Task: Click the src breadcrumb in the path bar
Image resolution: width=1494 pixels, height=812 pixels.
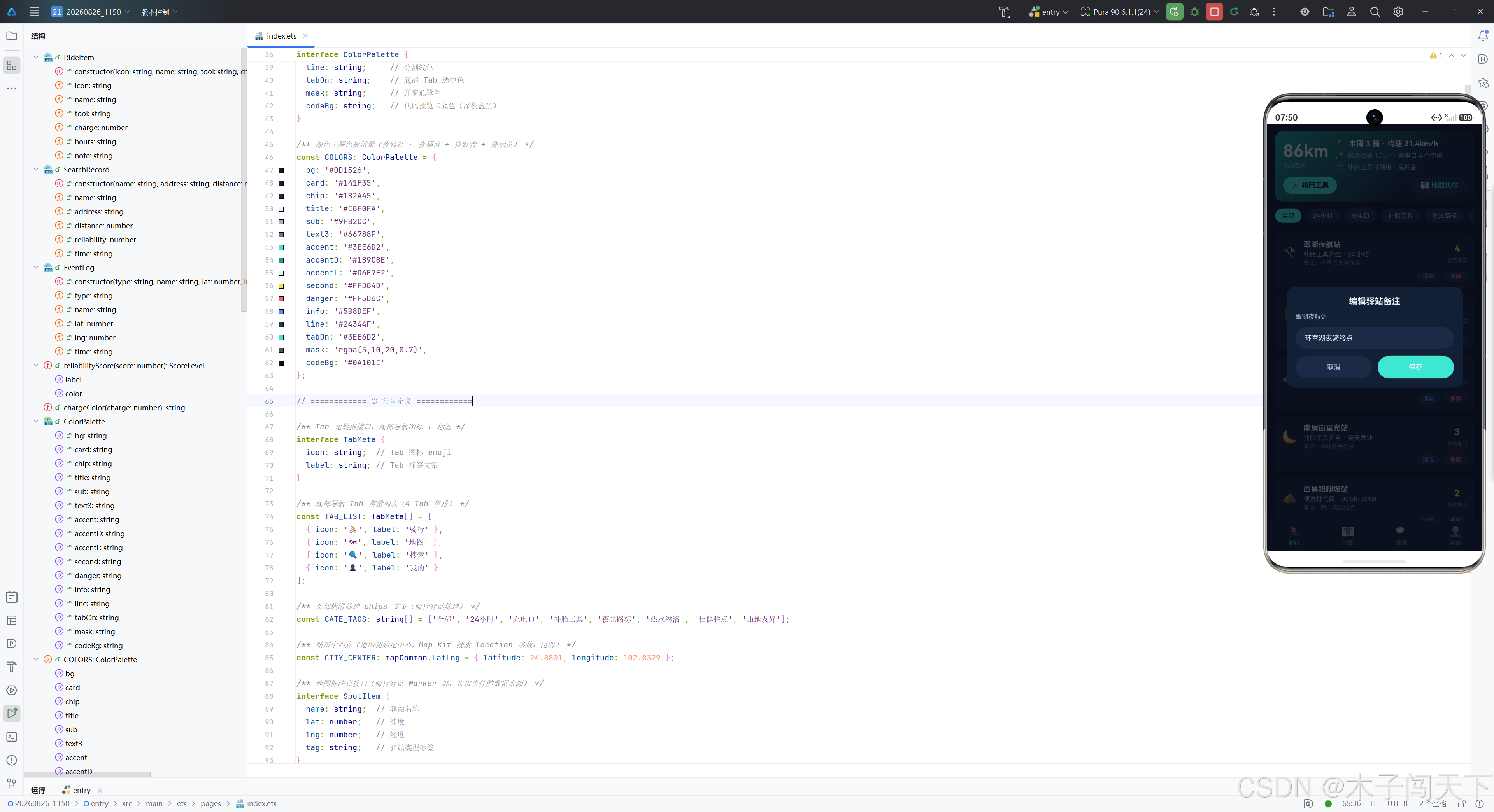Action: coord(127,804)
